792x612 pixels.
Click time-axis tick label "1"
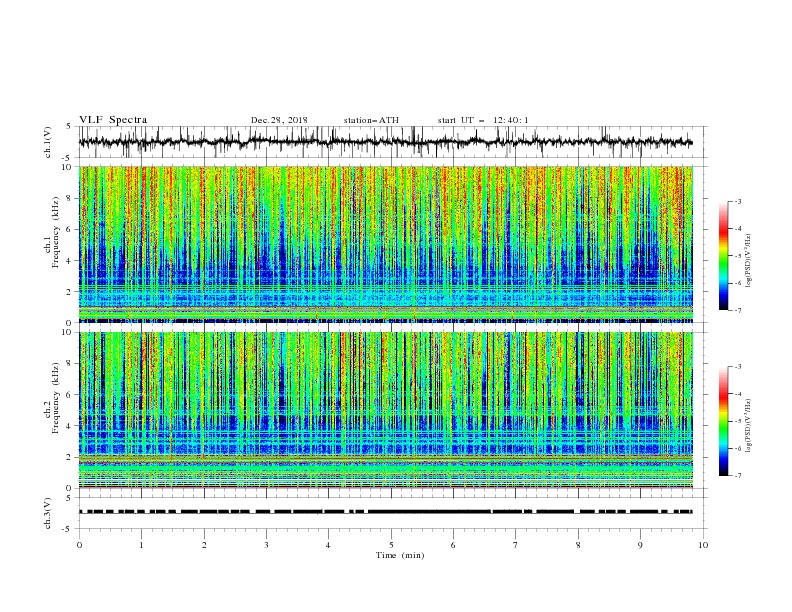(142, 545)
